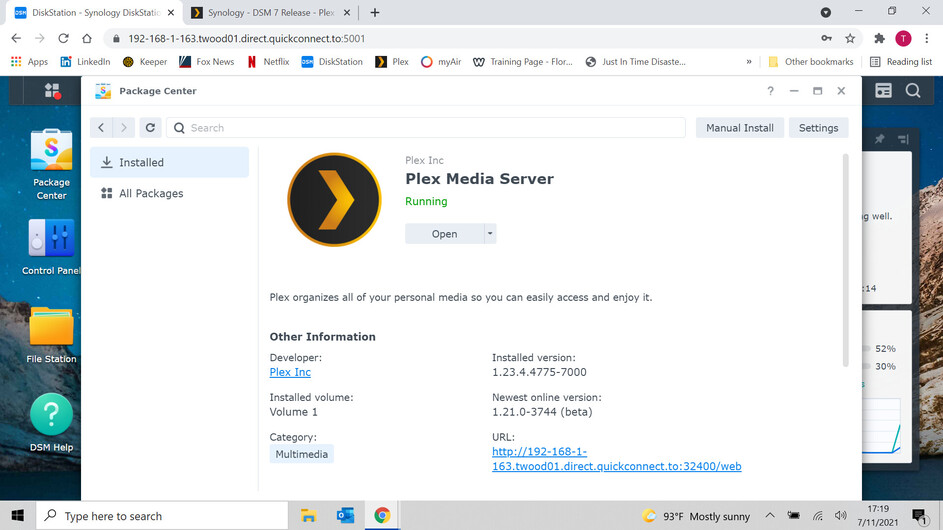The height and width of the screenshot is (530, 943).
Task: Open Package Center Settings
Action: tap(818, 128)
